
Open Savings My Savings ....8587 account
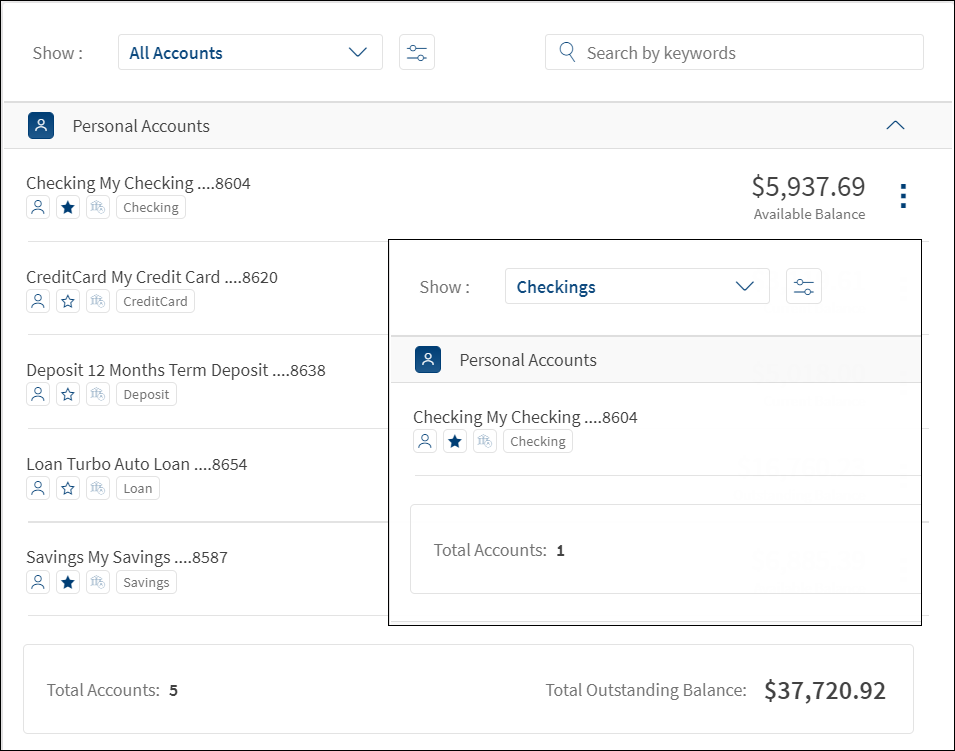point(127,557)
